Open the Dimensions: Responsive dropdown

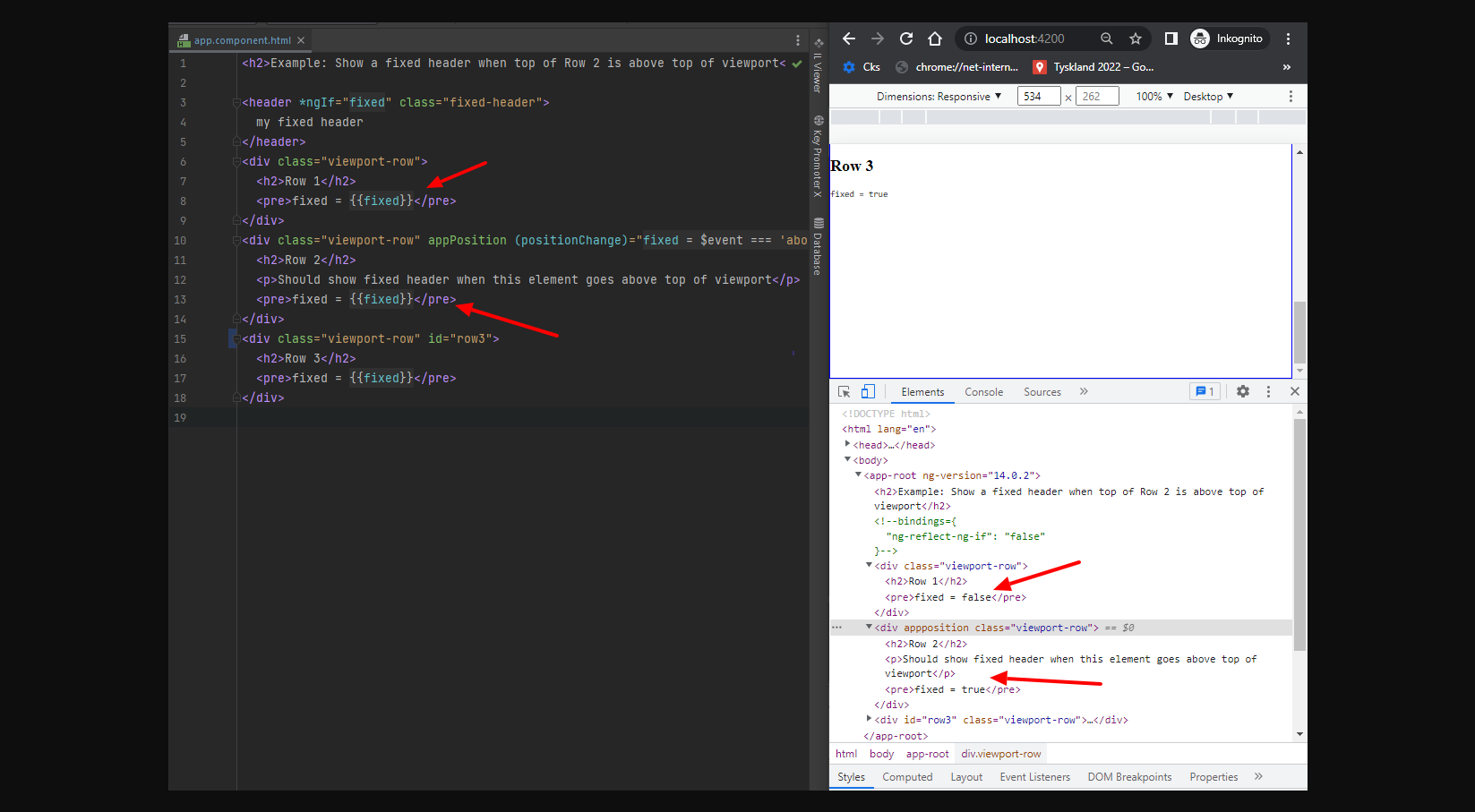939,96
